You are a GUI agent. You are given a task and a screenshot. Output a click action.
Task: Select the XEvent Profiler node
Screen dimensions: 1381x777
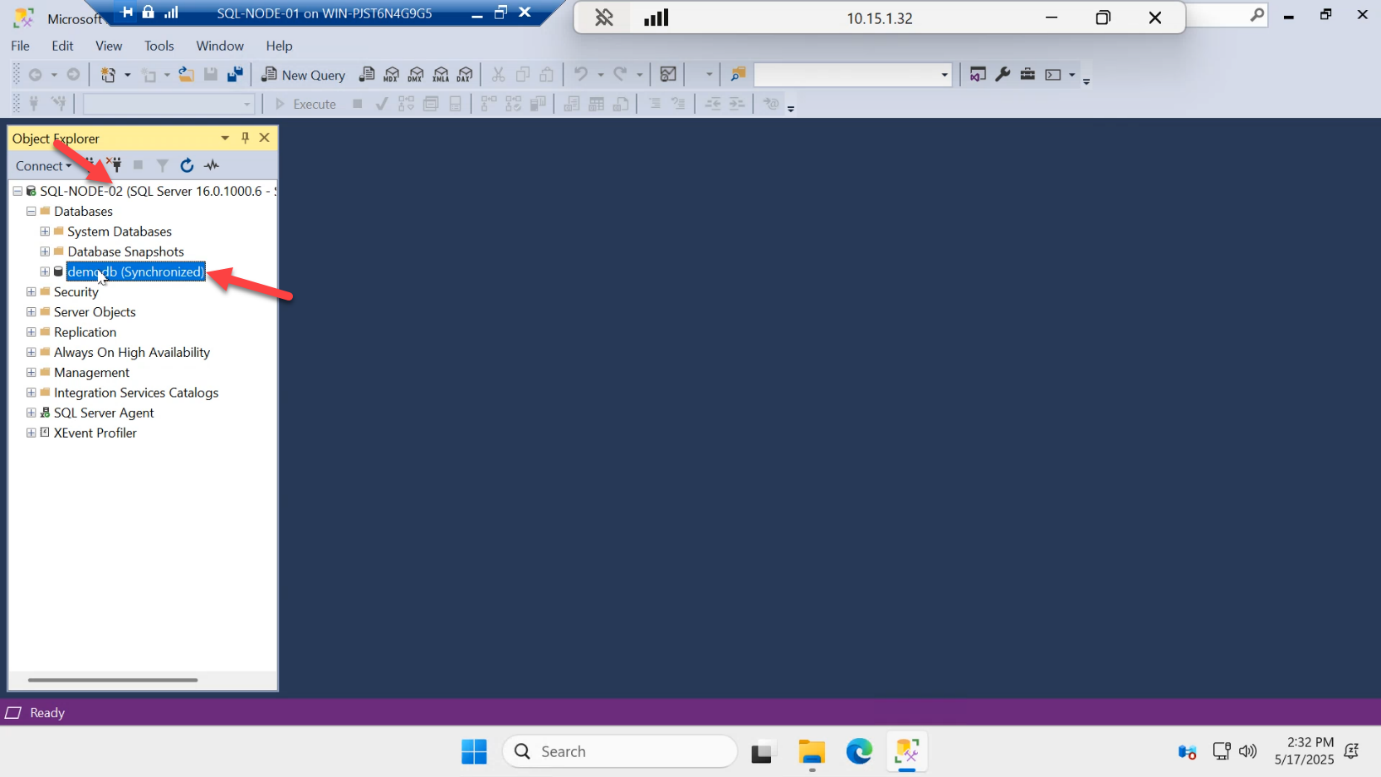tap(95, 433)
